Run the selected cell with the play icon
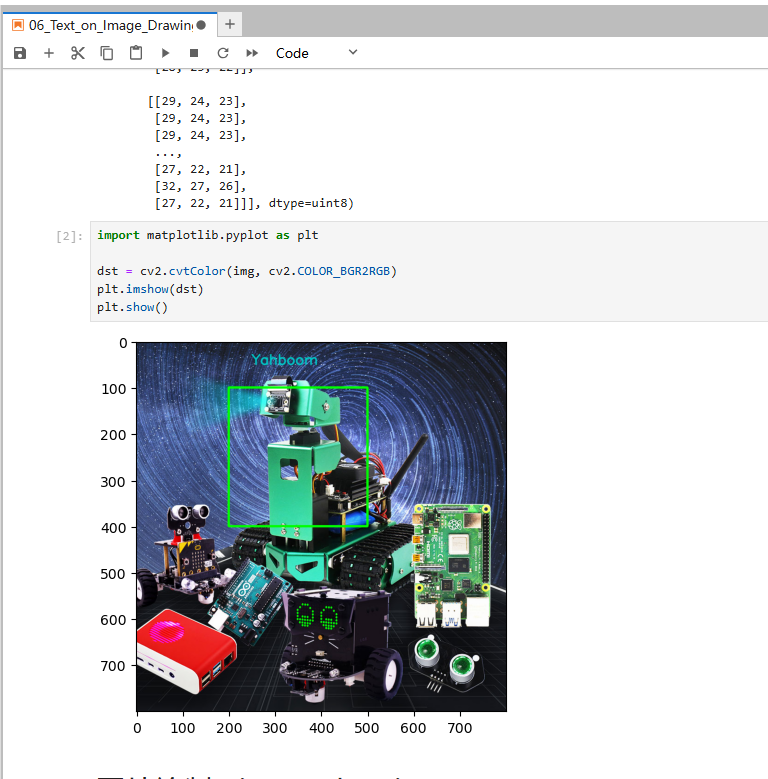The height and width of the screenshot is (779, 768). (165, 53)
